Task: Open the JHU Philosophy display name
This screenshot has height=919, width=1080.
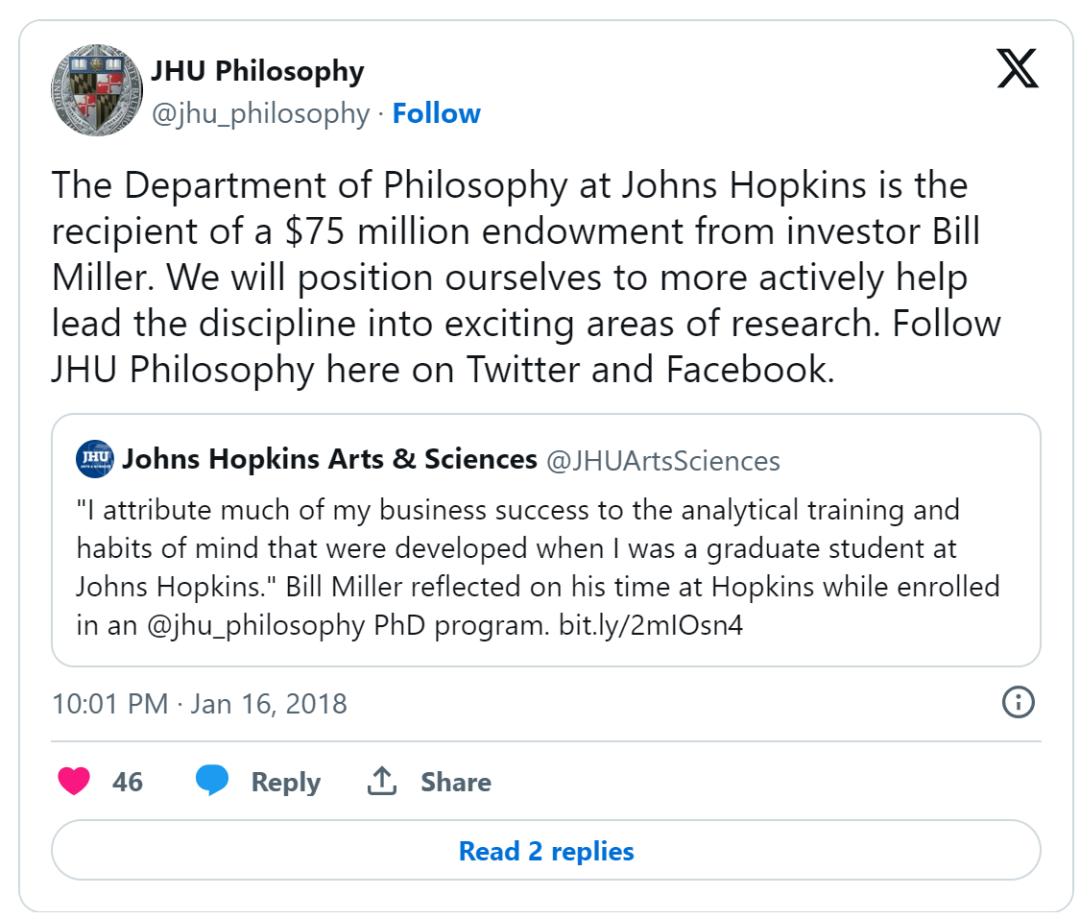Action: (257, 71)
